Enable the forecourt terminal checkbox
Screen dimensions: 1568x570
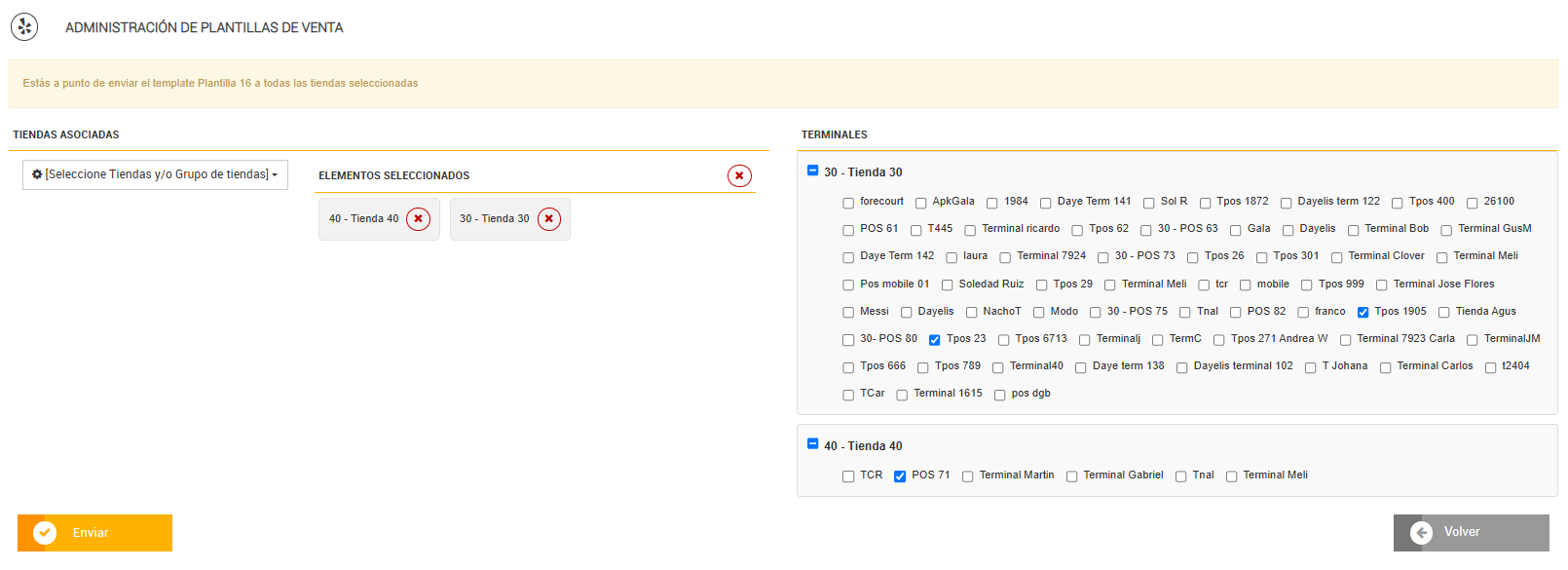[848, 203]
